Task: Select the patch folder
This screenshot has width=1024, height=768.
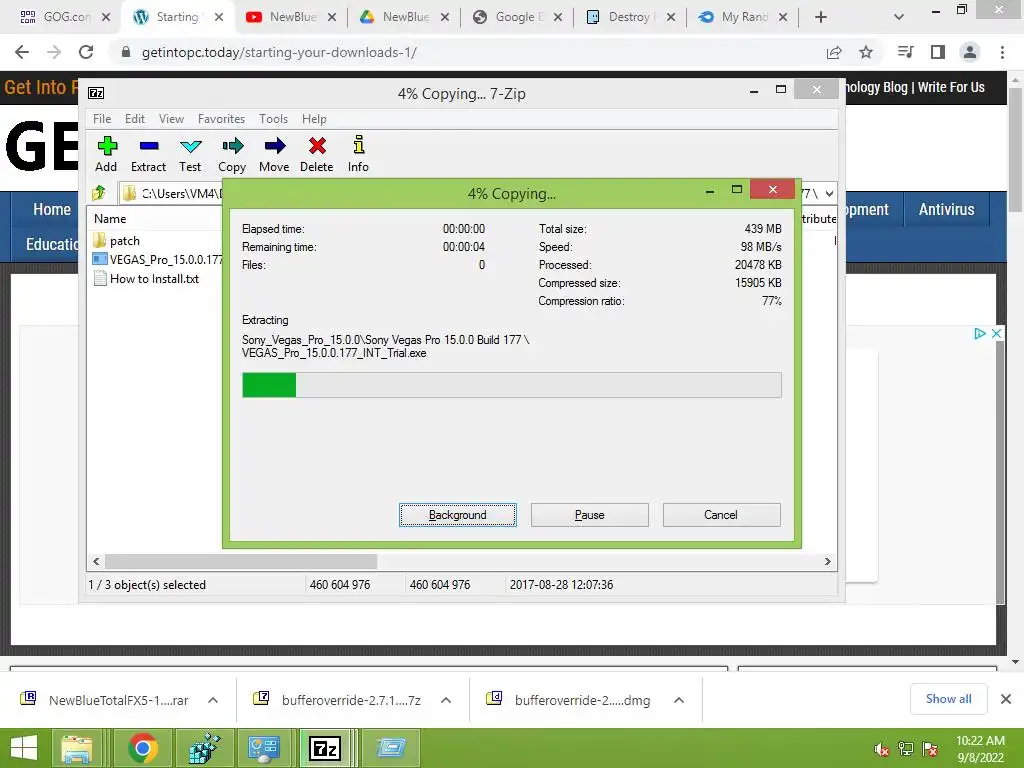Action: 124,240
